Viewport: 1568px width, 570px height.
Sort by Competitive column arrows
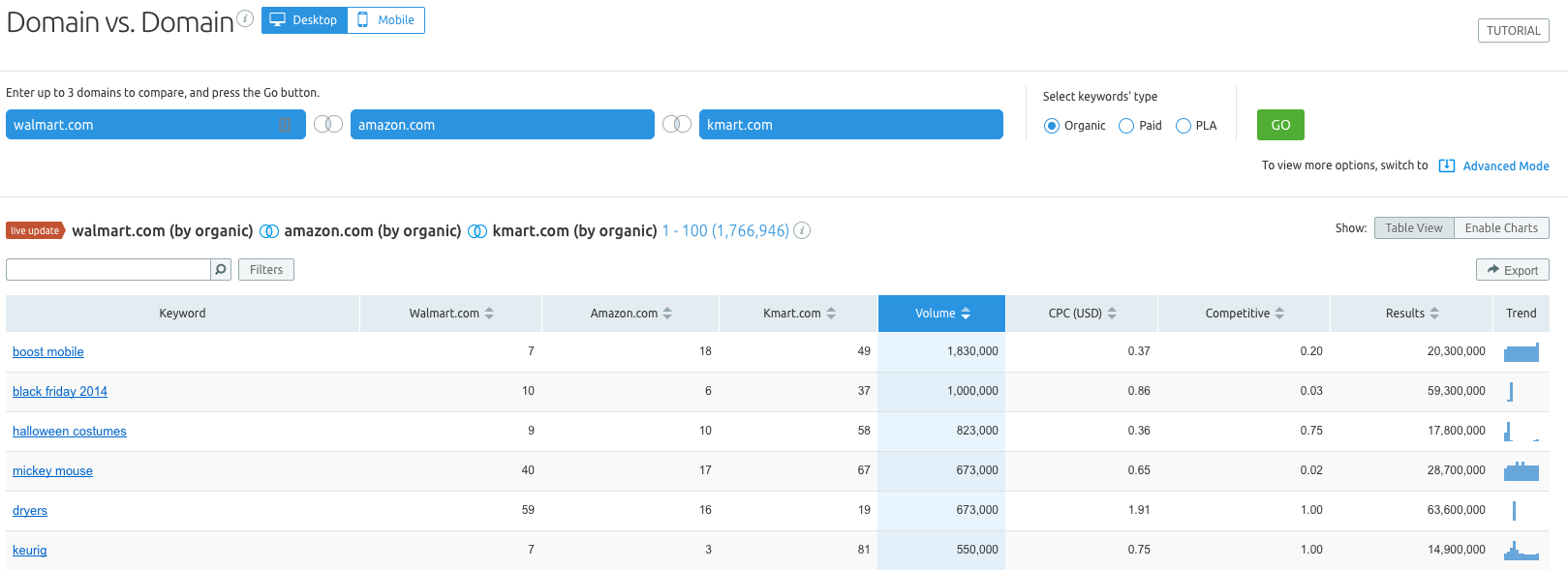pos(1279,314)
